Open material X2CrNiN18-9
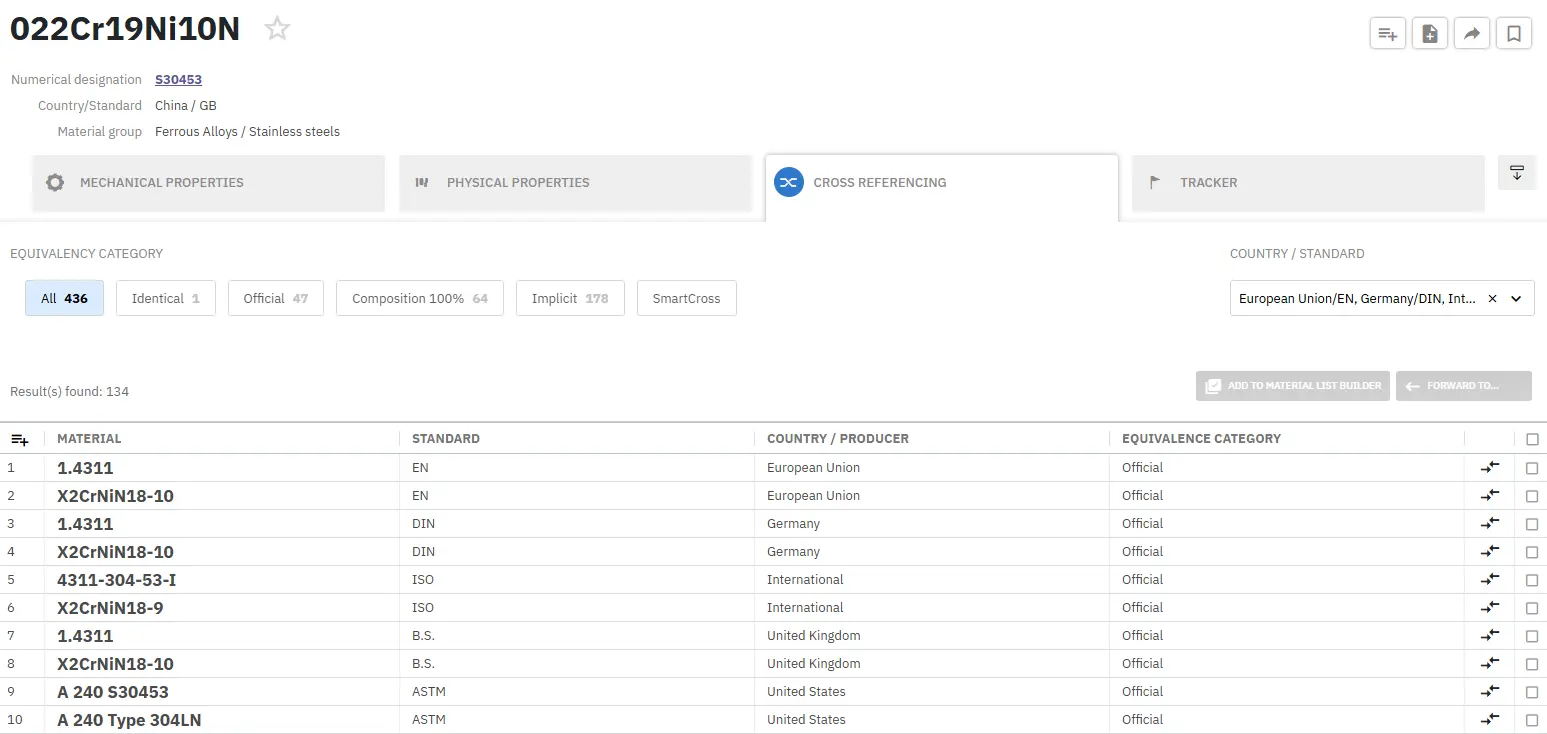Screen dimensions: 1547x734 [110, 608]
